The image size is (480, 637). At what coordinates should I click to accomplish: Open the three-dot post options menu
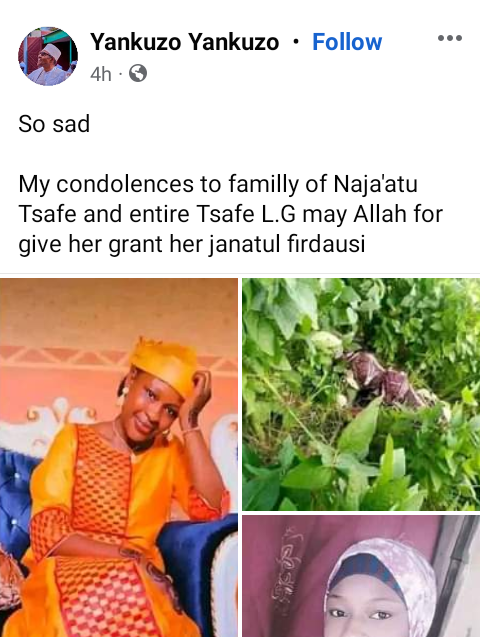pos(450,38)
